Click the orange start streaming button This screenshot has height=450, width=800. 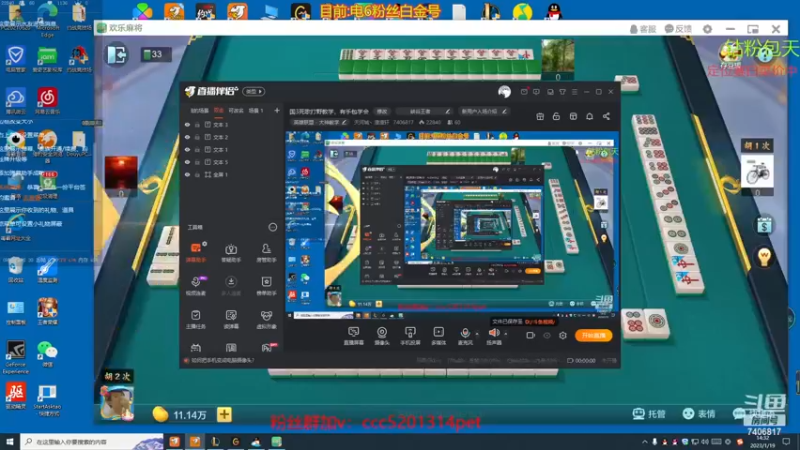(593, 335)
